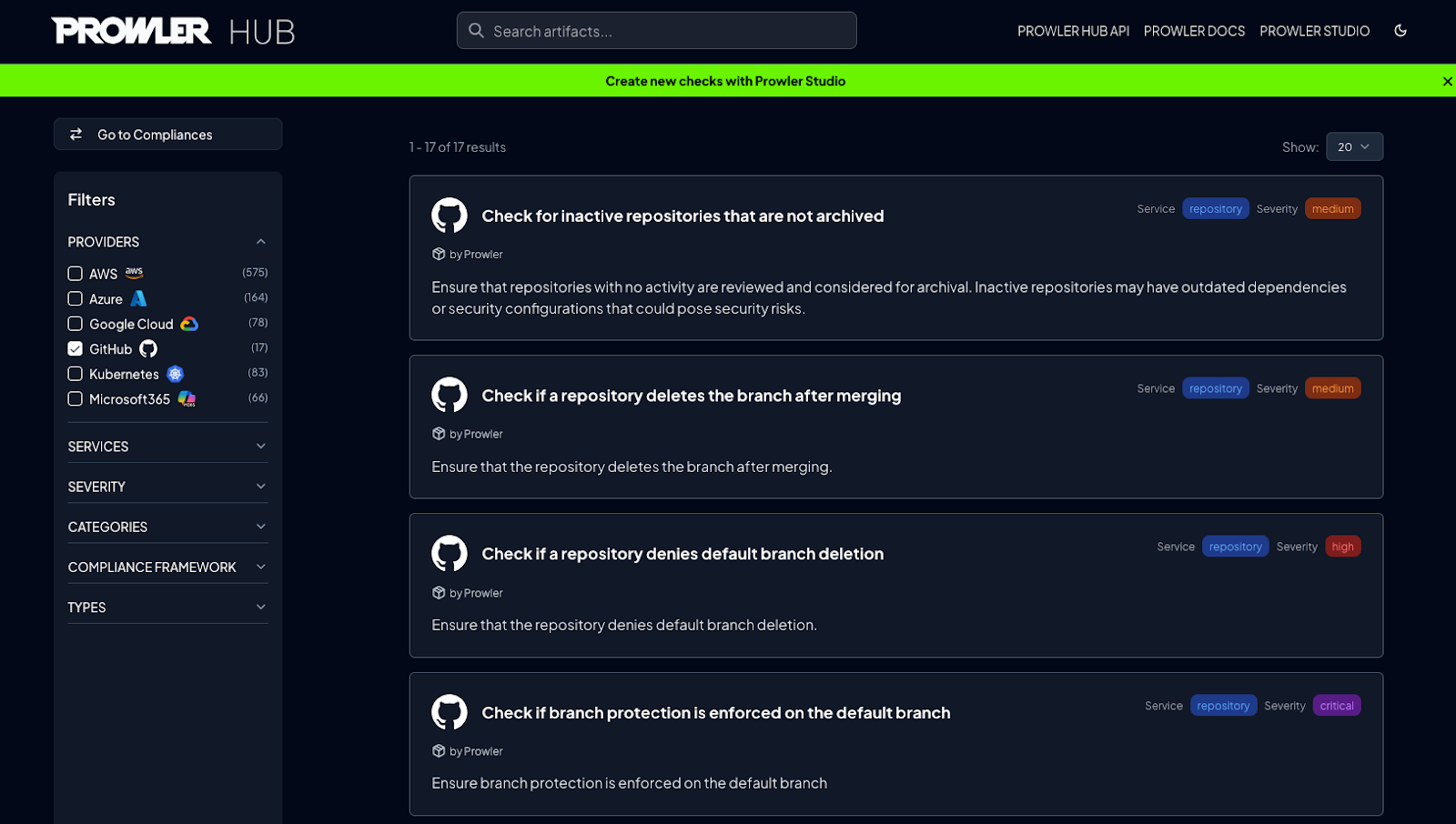Screen dimensions: 1456x824
Task: Click 'by Prowler' text on inactive repositories card
Action: (476, 255)
